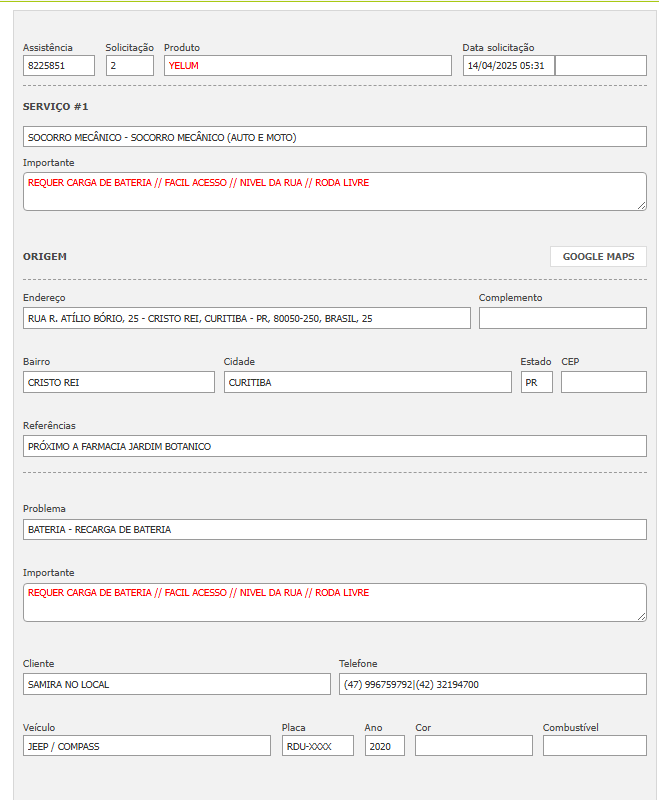
Task: Select the empty Complemento field
Action: [x=562, y=318]
